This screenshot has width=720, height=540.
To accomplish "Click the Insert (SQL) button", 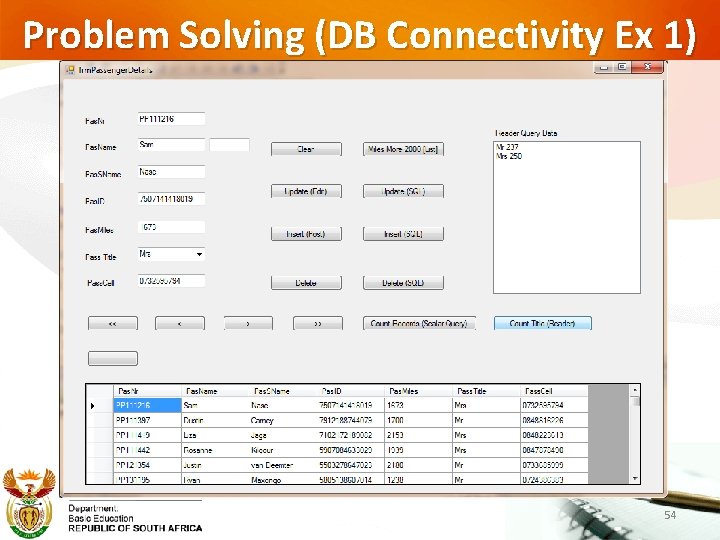I will click(403, 234).
